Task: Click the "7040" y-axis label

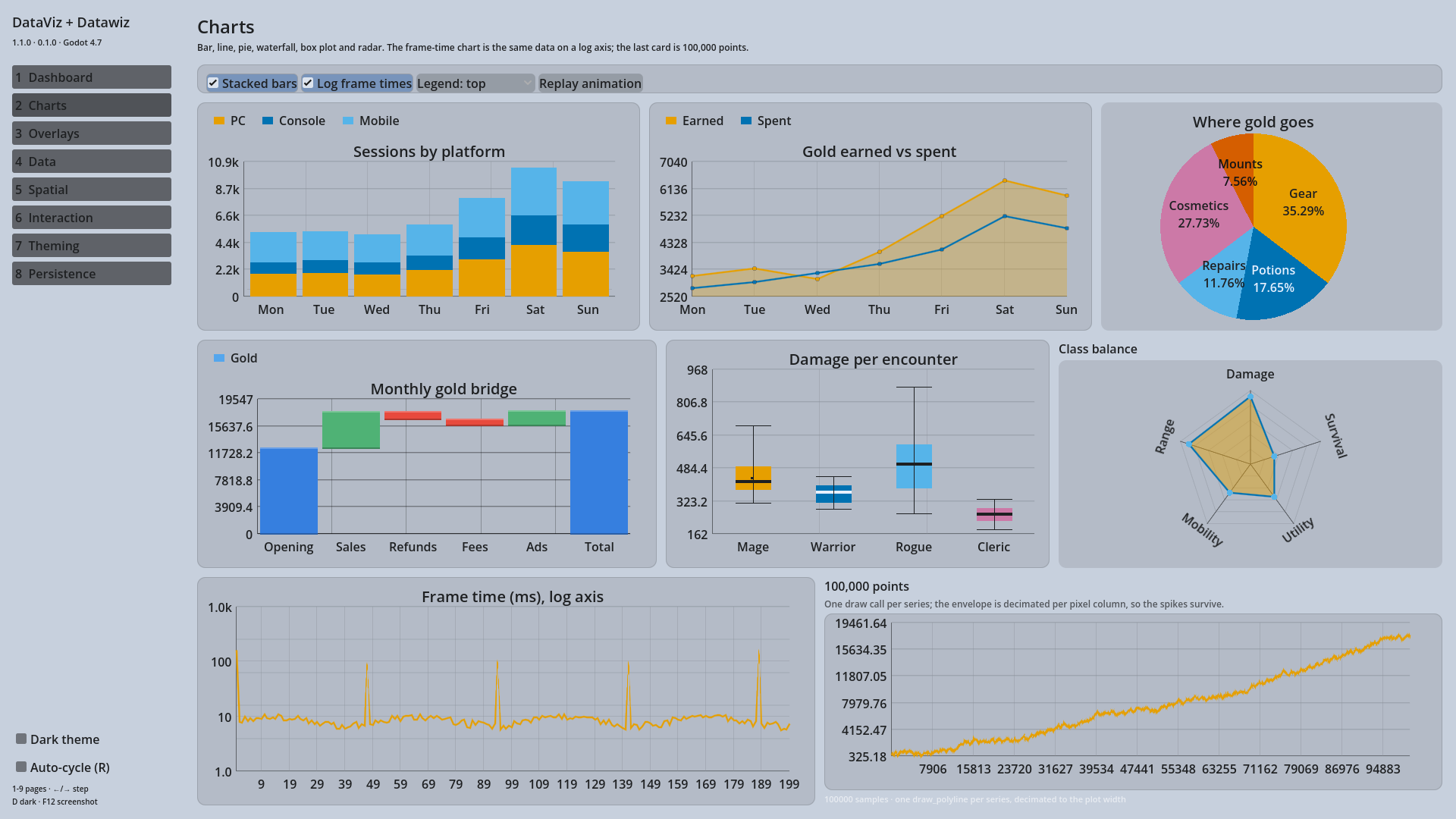Action: pos(673,162)
